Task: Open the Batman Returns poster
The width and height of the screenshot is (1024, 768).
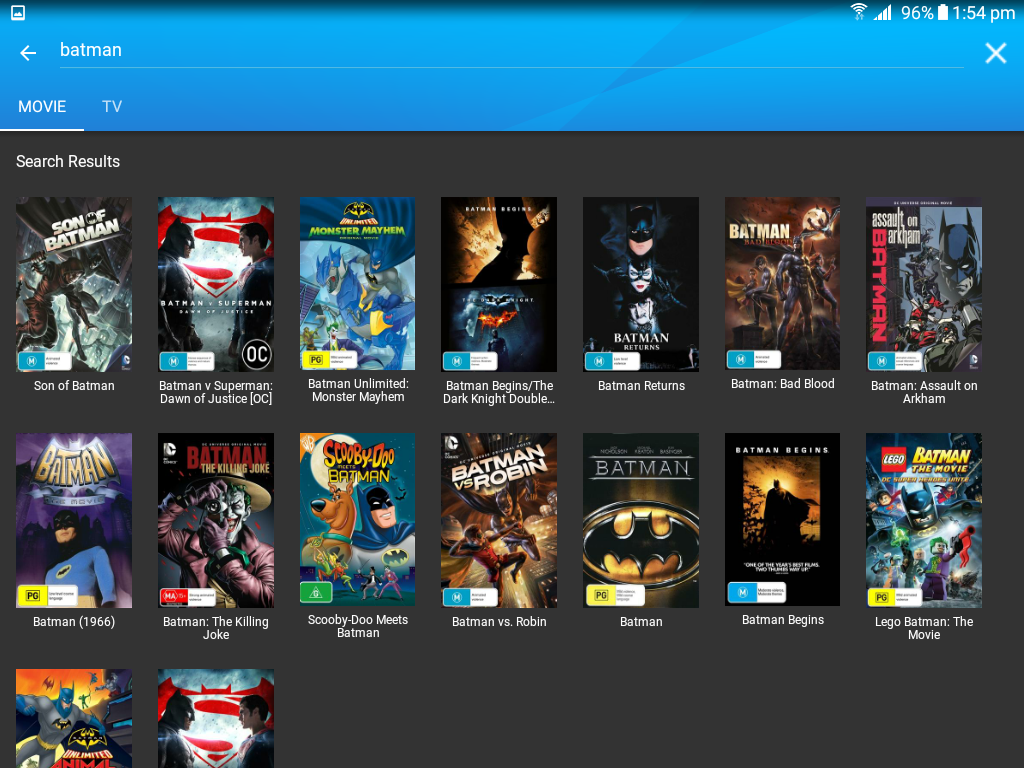Action: [x=641, y=284]
